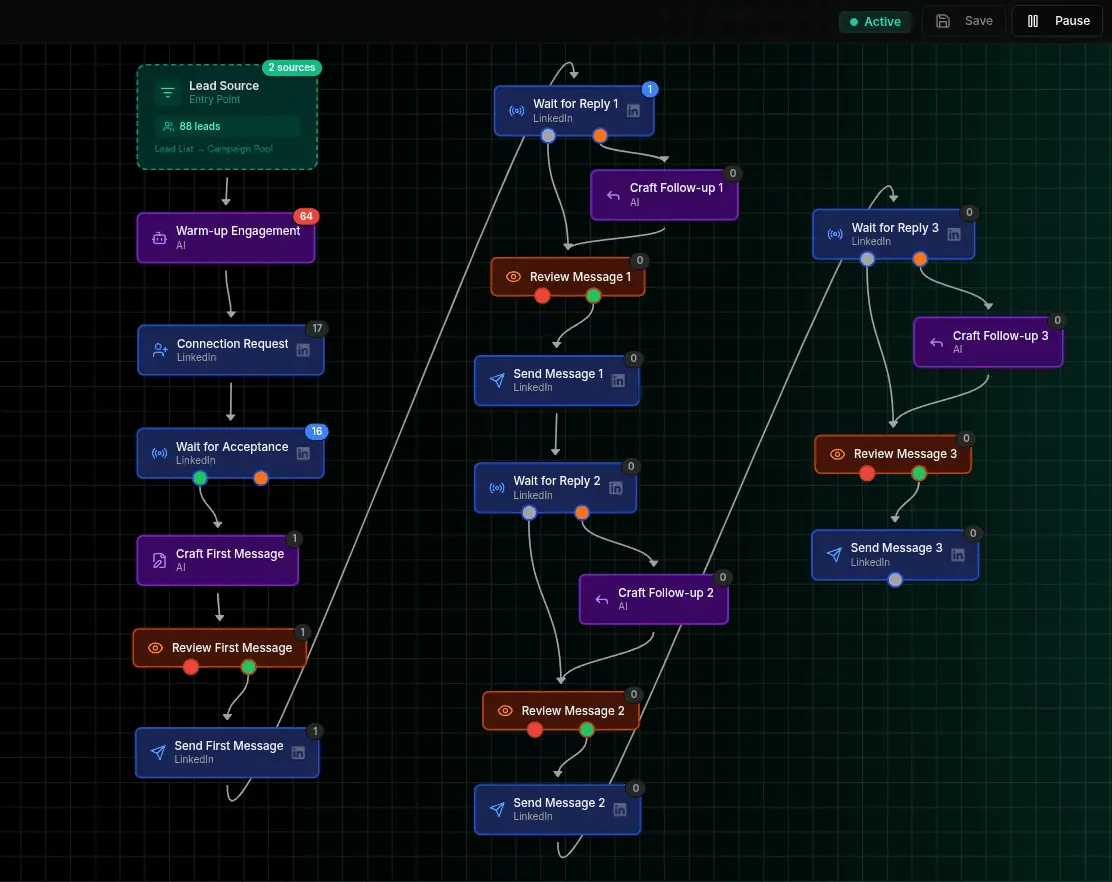Pause the campaign
Screen dimensions: 1112x882
point(1057,21)
